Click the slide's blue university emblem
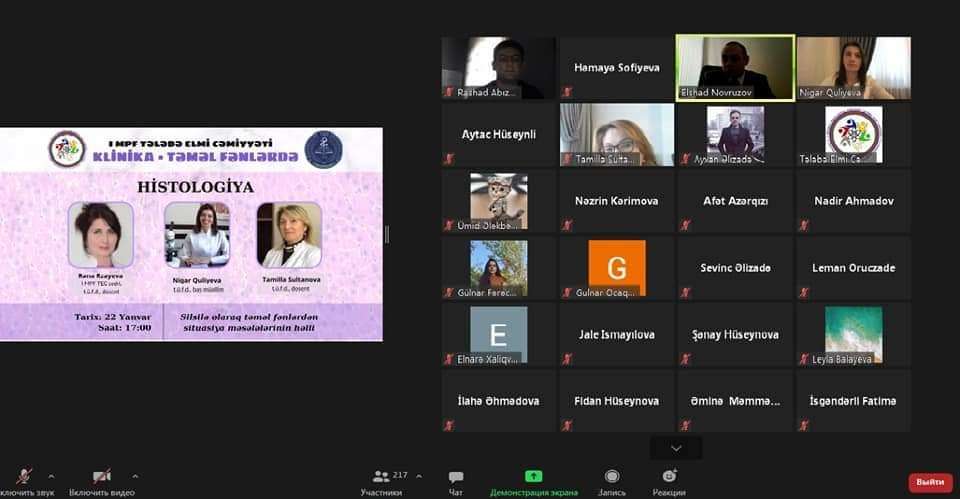 tap(324, 149)
